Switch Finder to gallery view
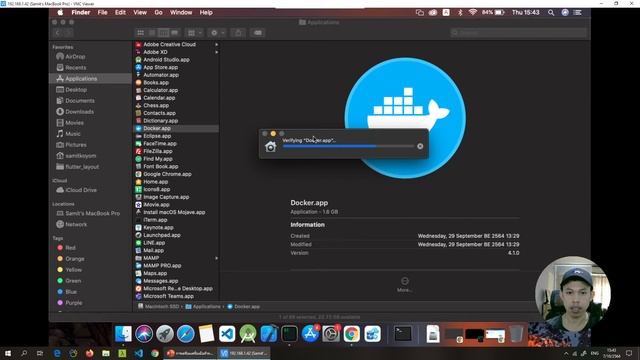The width and height of the screenshot is (640, 360). pyautogui.click(x=175, y=33)
